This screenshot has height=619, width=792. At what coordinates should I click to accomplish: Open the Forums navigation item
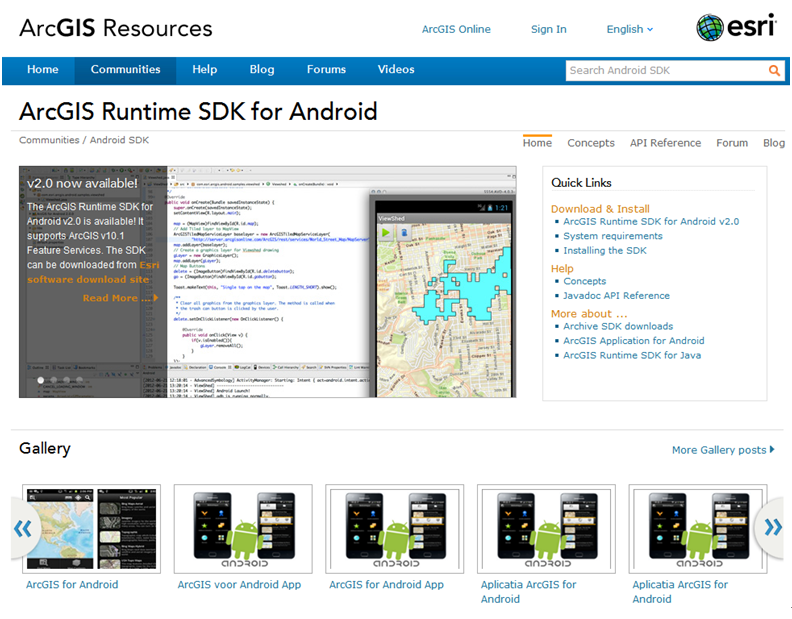pos(326,69)
